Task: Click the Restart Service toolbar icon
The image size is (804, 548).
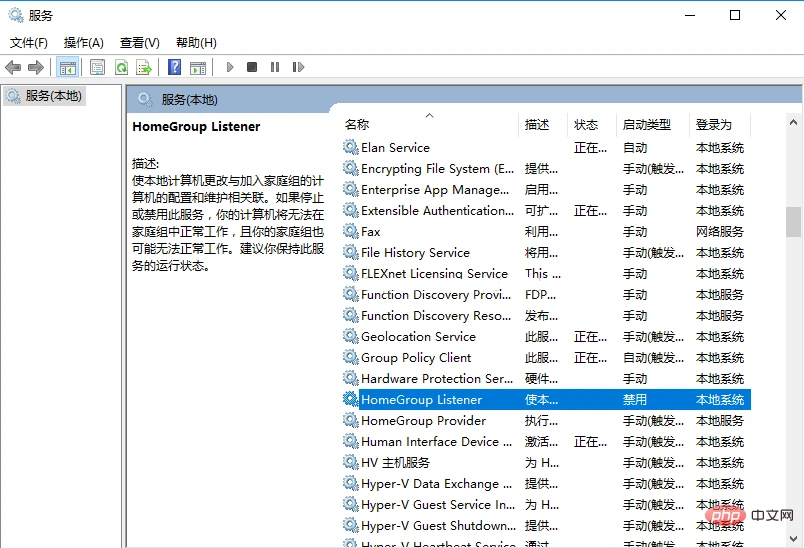Action: (298, 67)
